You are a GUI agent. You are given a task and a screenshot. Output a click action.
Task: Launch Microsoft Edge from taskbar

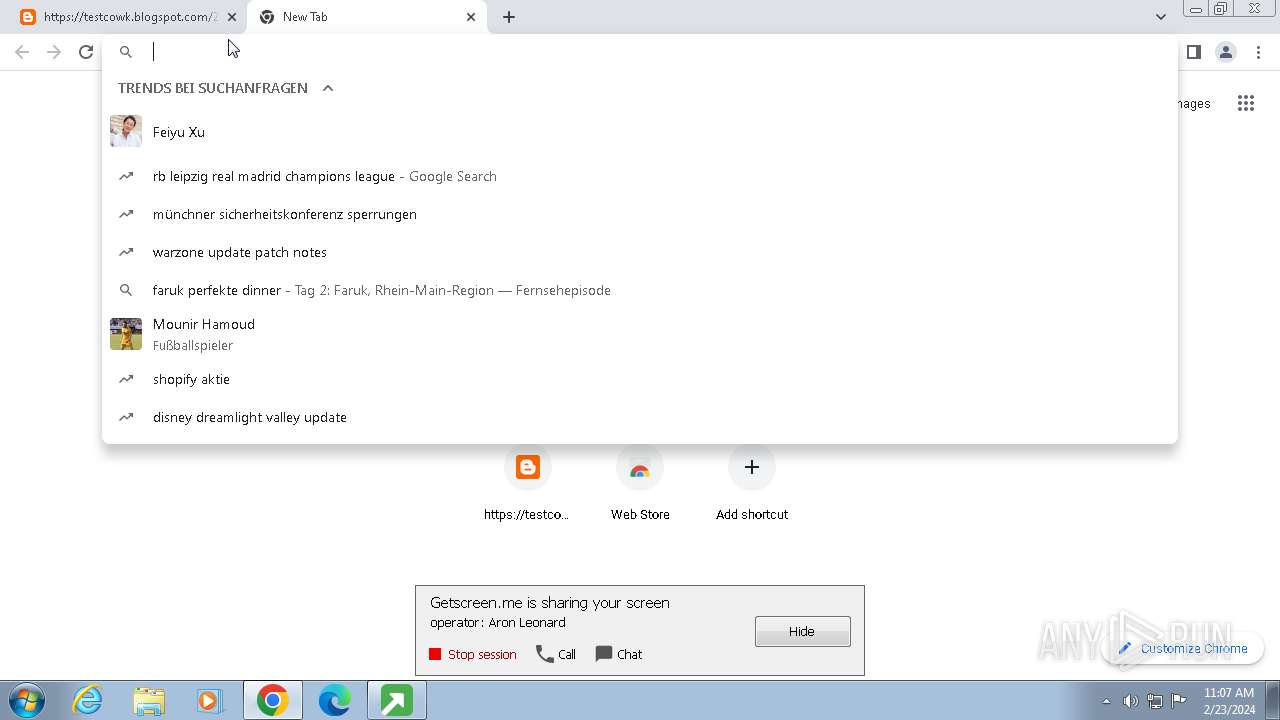334,701
